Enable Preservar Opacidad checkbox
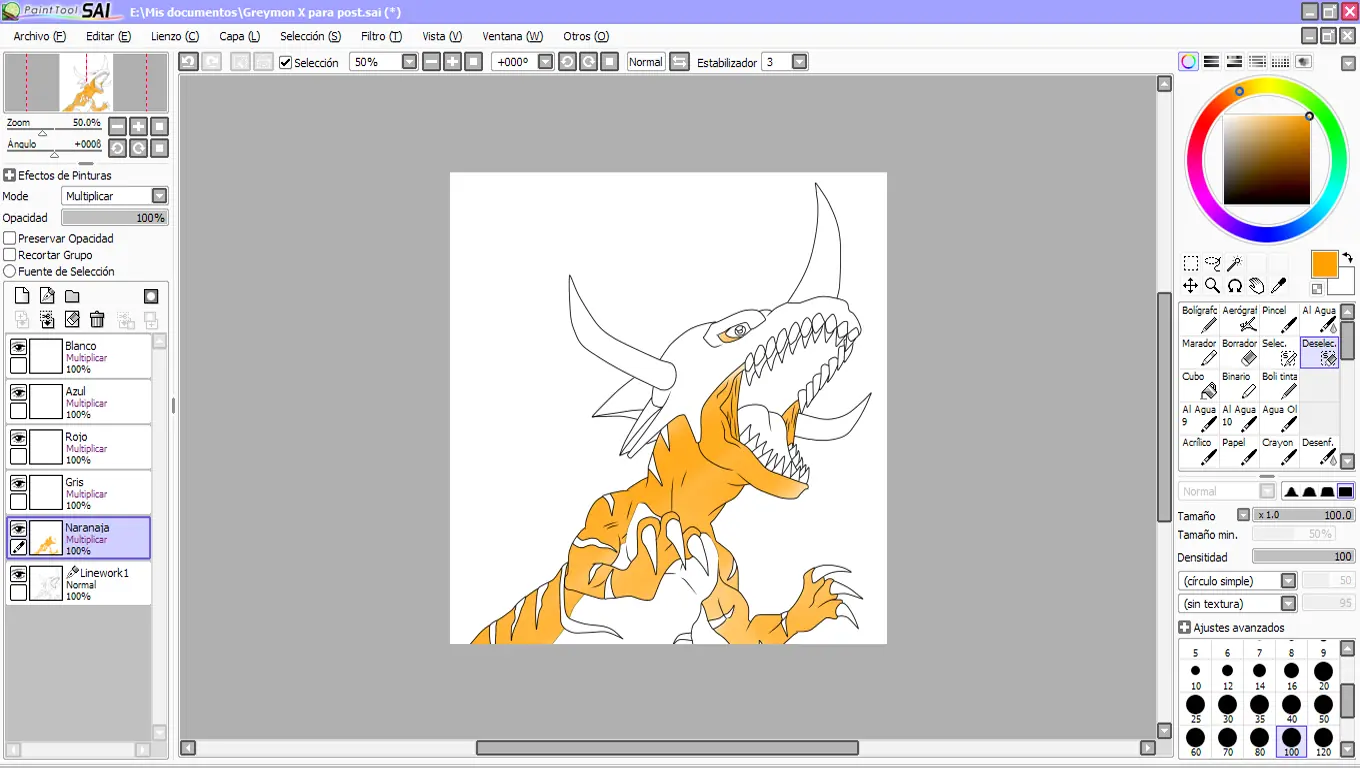 tap(10, 239)
